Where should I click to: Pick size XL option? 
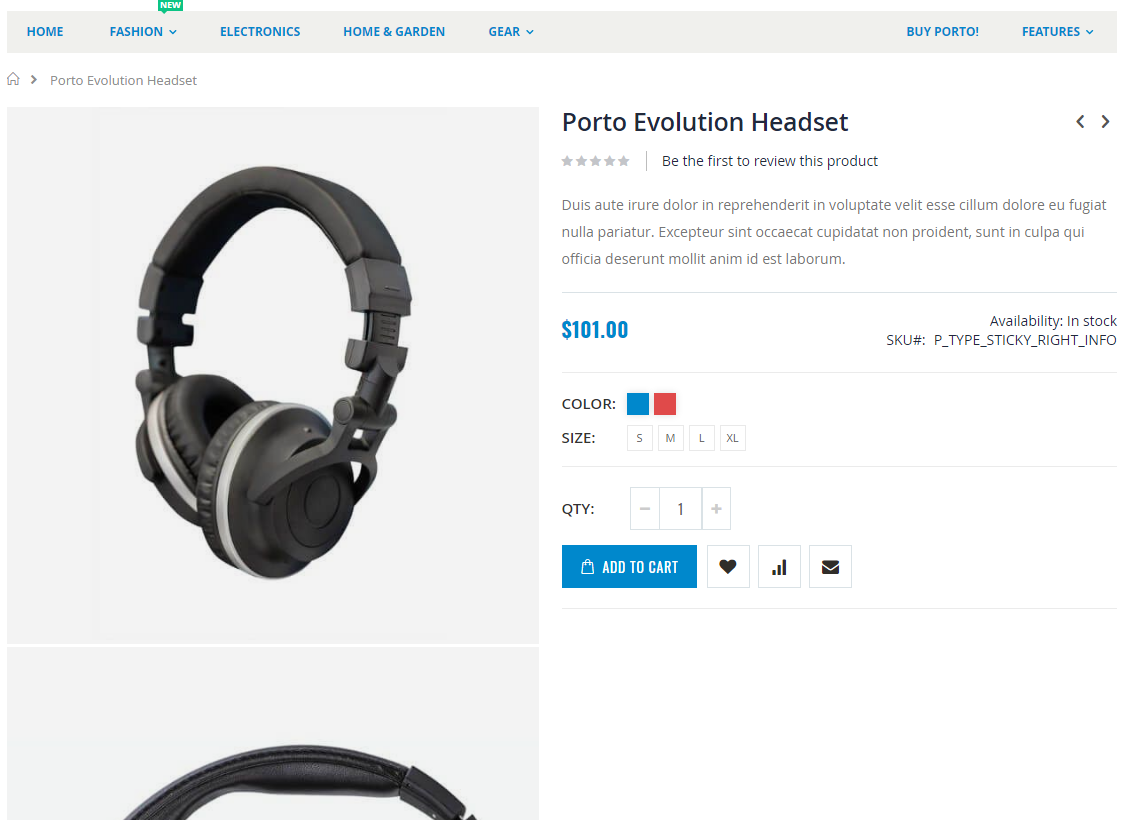[x=732, y=438]
